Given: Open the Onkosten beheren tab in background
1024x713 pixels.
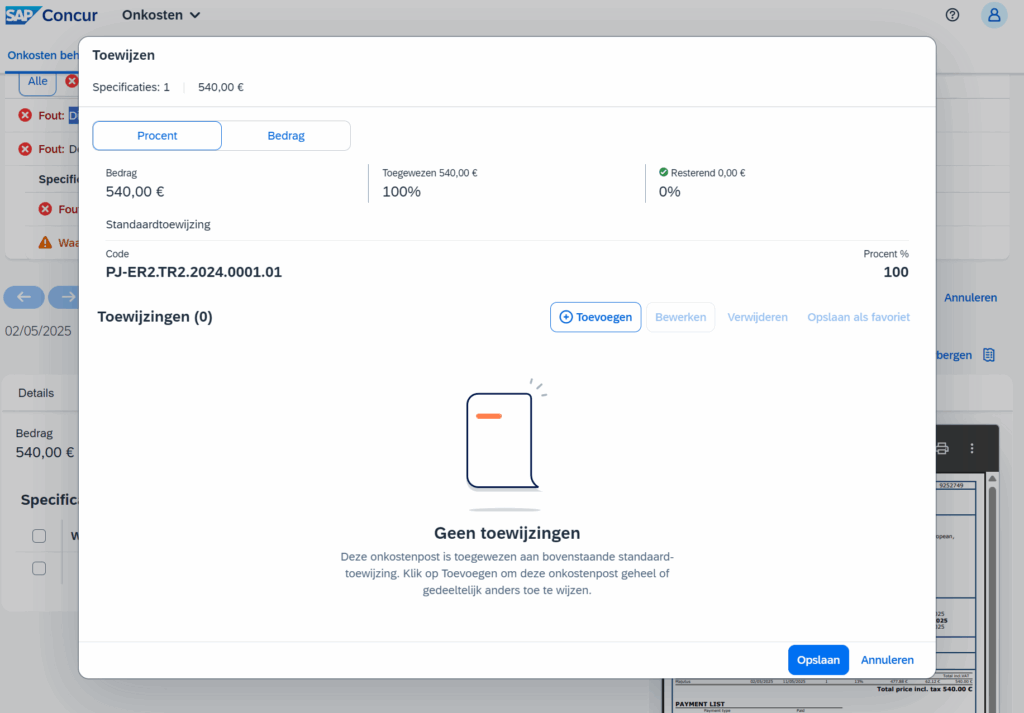Looking at the screenshot, I should 42,55.
